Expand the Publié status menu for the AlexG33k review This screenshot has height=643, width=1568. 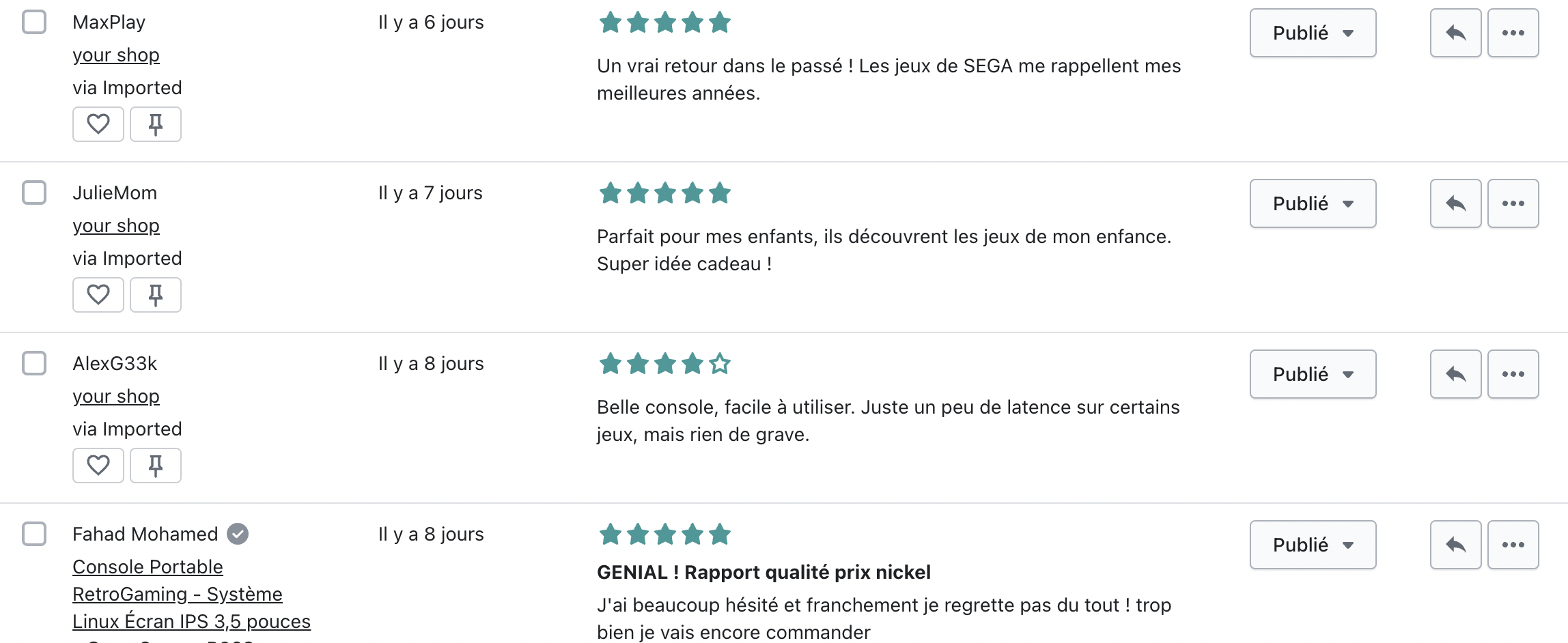click(x=1313, y=374)
